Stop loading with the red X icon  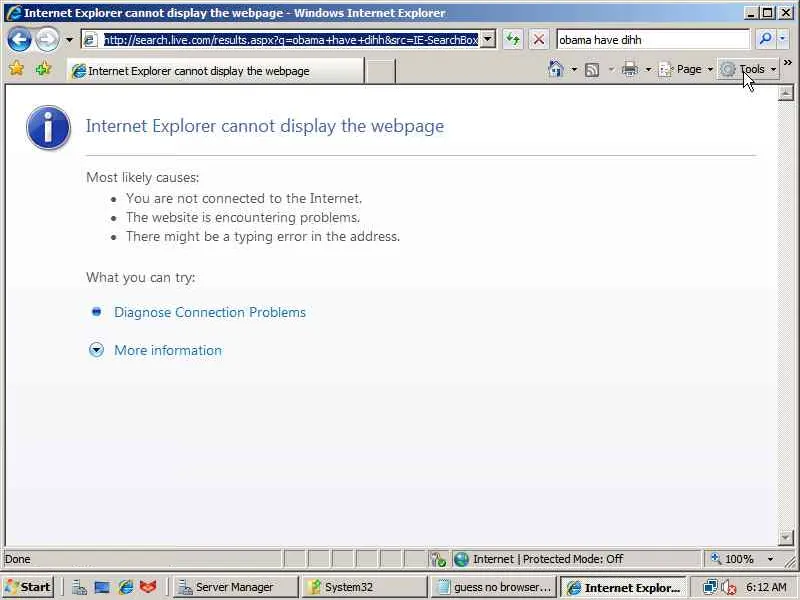(539, 39)
